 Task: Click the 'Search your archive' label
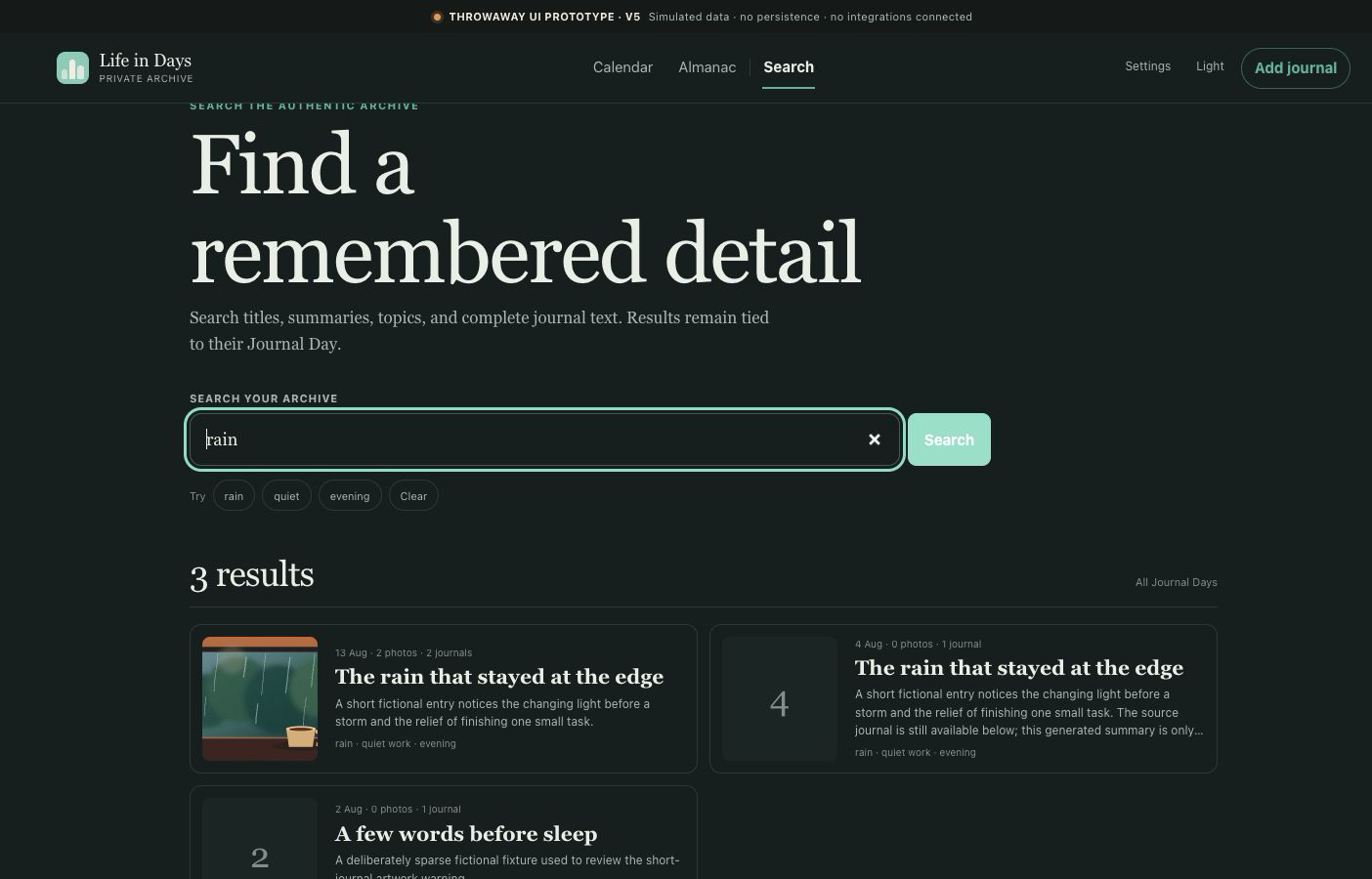pos(264,398)
